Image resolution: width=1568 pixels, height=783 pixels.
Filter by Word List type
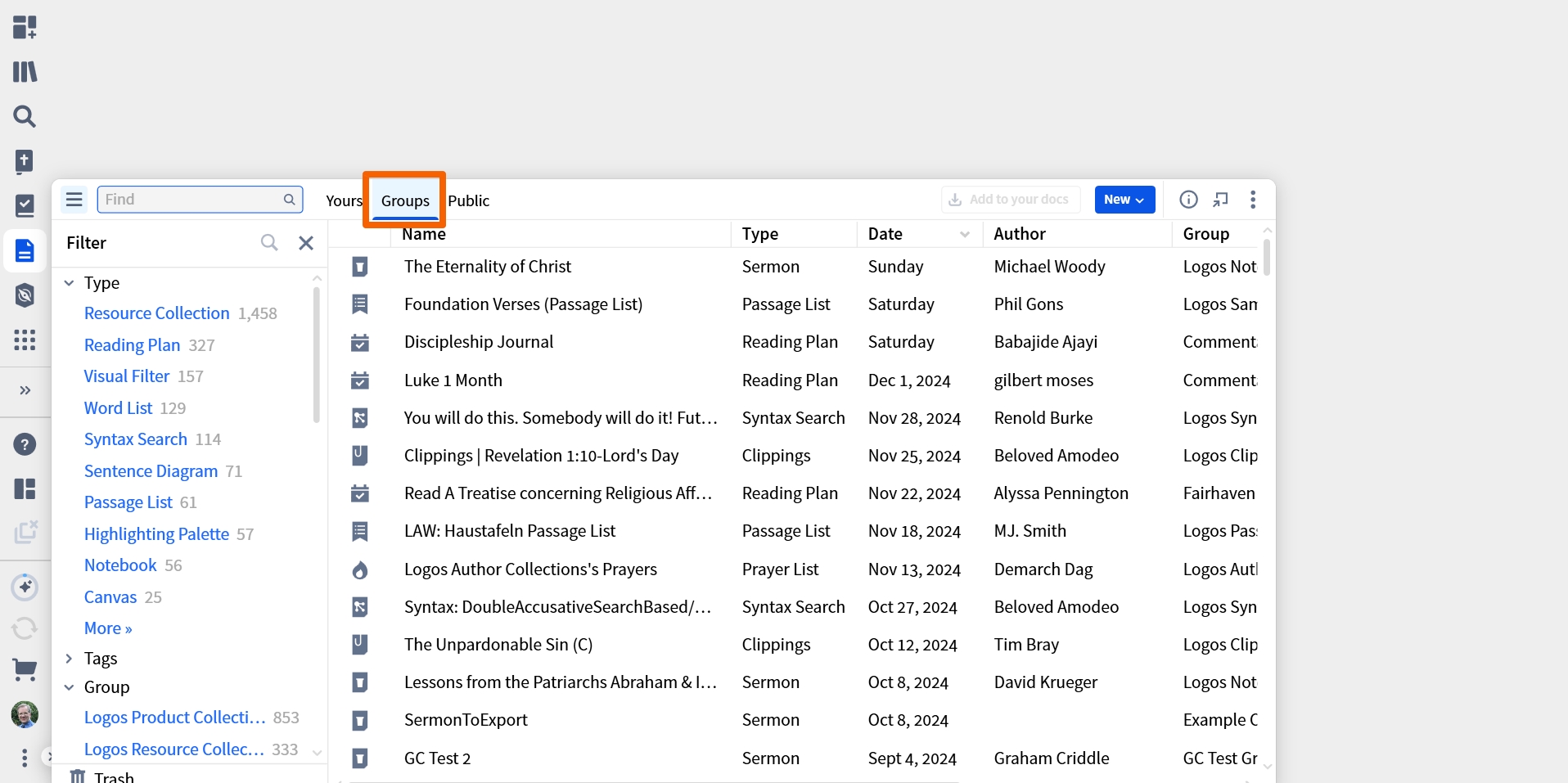tap(118, 408)
